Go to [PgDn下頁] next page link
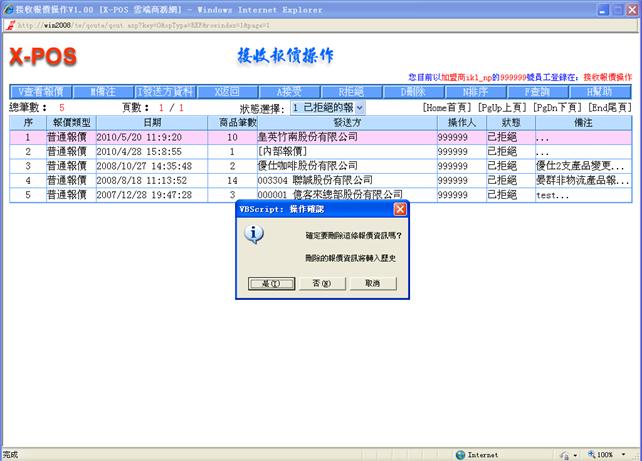 click(555, 107)
